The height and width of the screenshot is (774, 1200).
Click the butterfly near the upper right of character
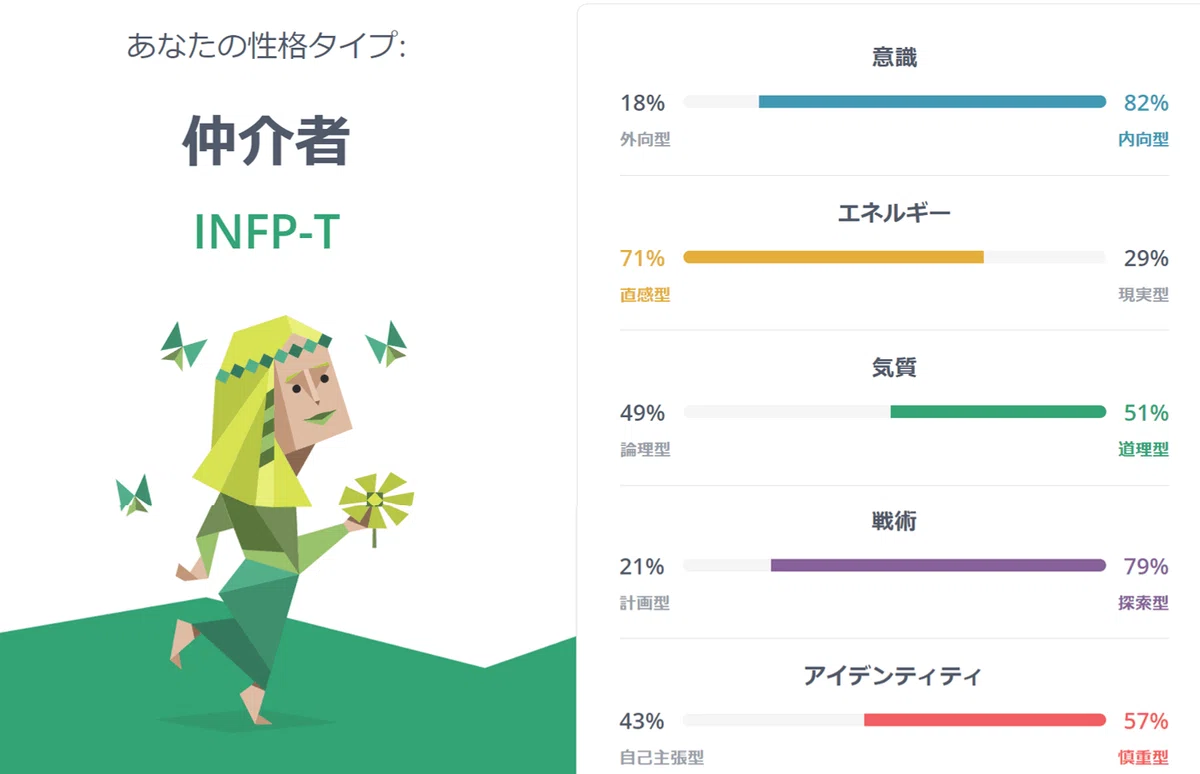pyautogui.click(x=387, y=343)
